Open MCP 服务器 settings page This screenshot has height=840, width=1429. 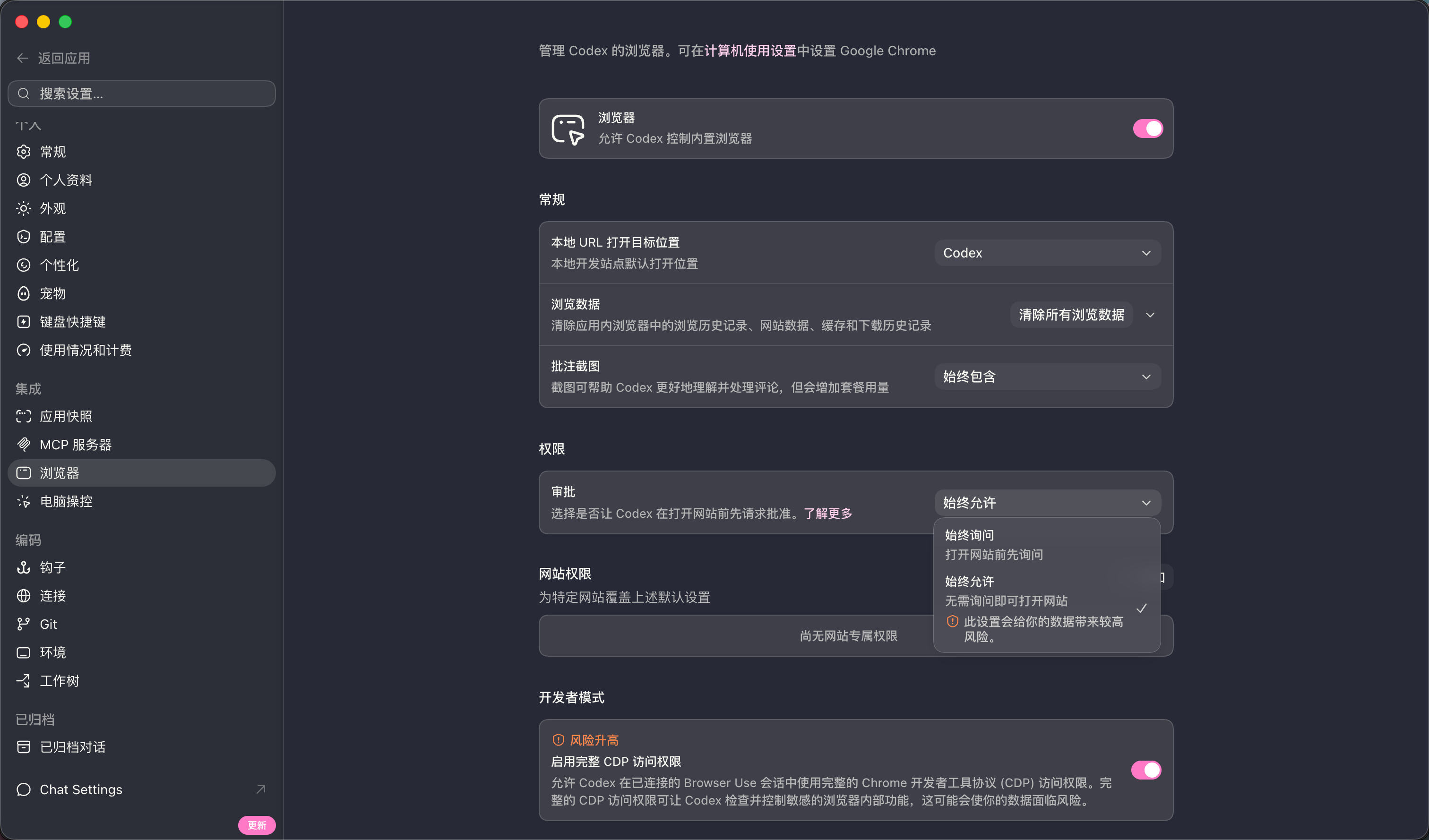click(142, 445)
